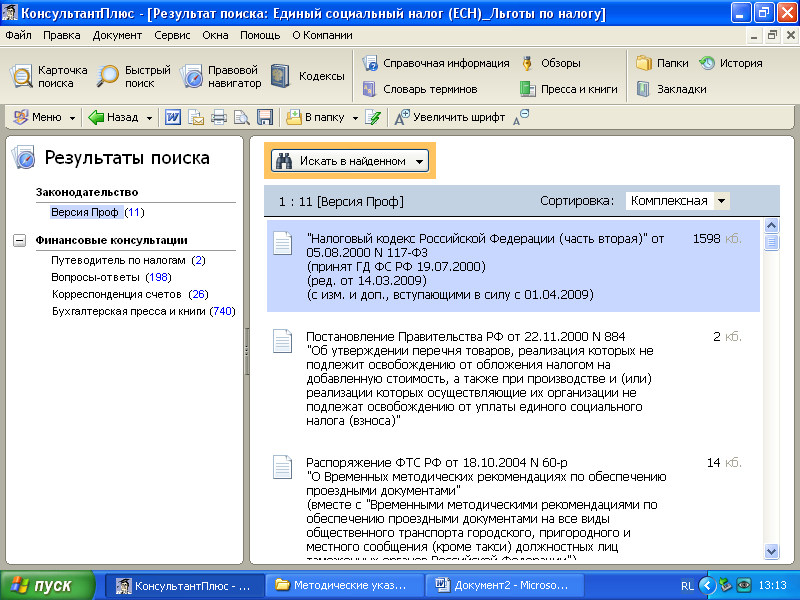800x600 pixels.
Task: Click the Меню toolbar button
Action: tap(38, 117)
